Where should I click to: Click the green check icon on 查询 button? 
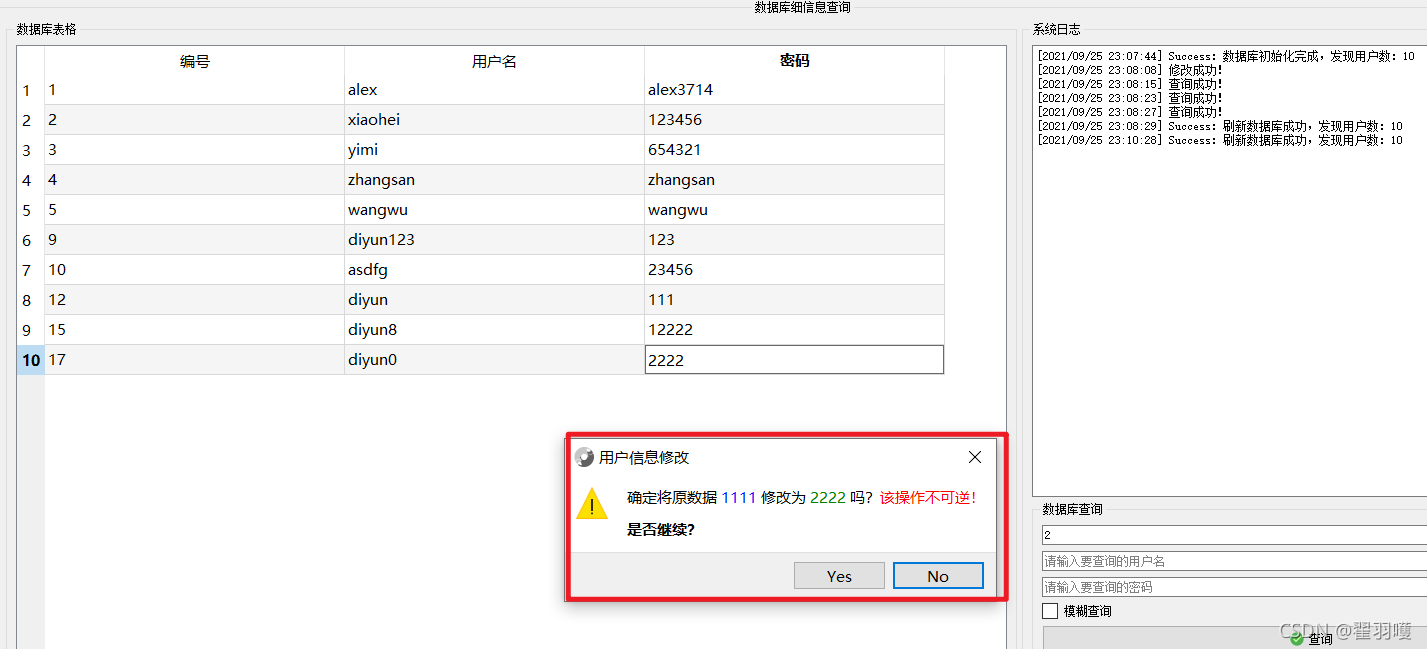pos(1297,638)
